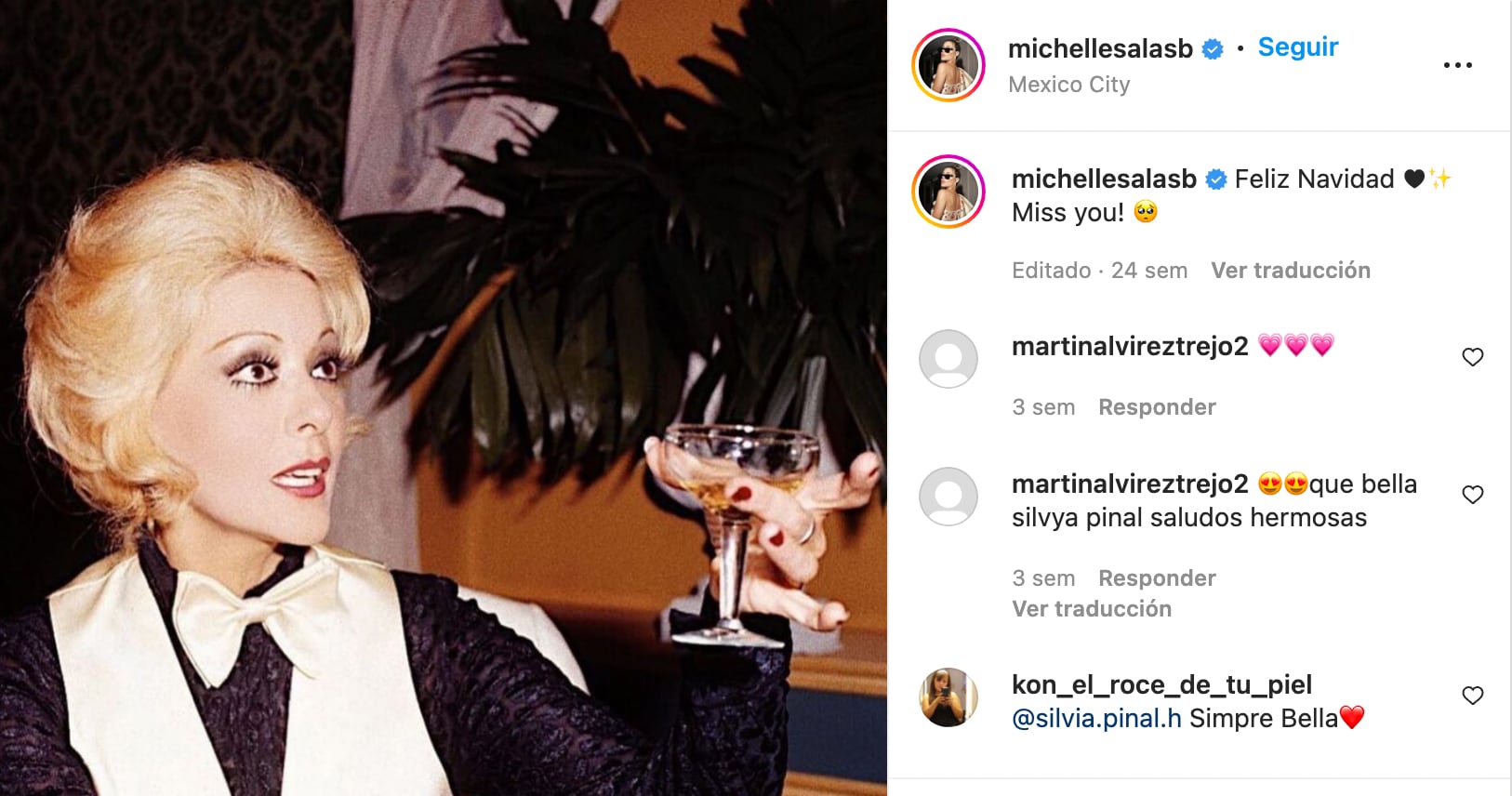Open kon_el_roce_de_tu_piel profile avatar
This screenshot has height=796, width=1512.
(x=948, y=697)
